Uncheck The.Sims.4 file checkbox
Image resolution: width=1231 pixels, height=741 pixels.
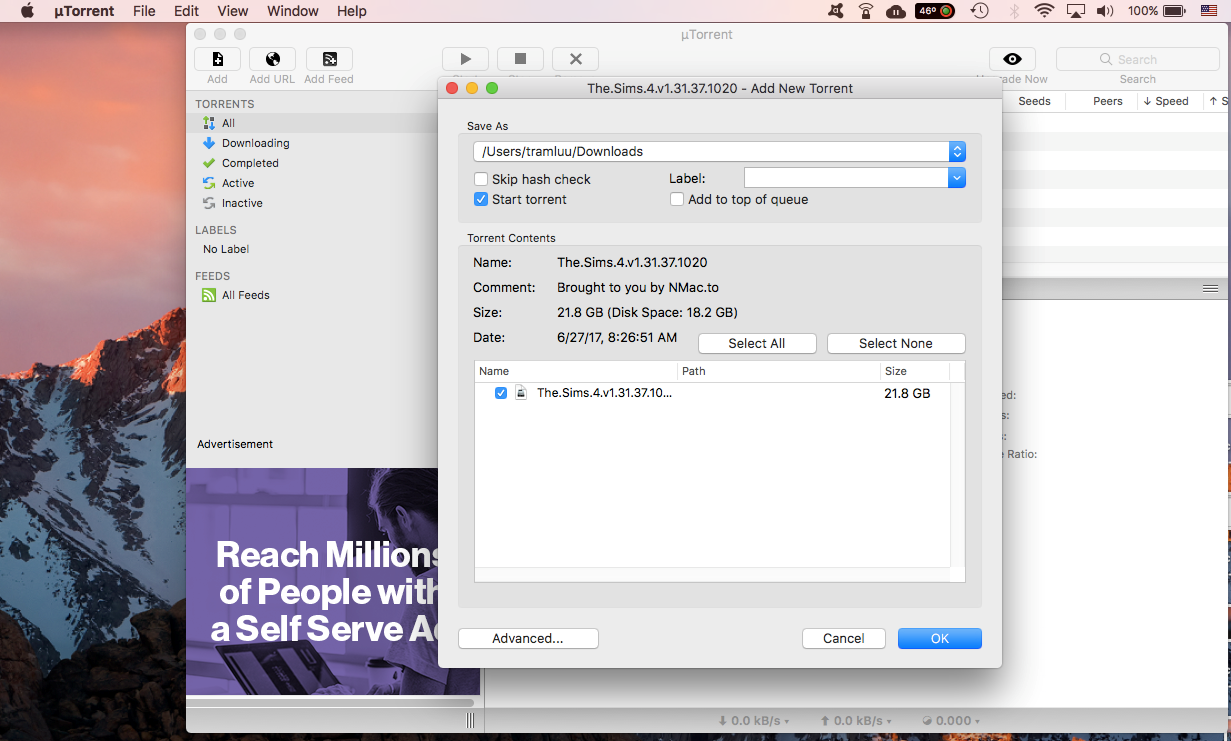pos(501,393)
